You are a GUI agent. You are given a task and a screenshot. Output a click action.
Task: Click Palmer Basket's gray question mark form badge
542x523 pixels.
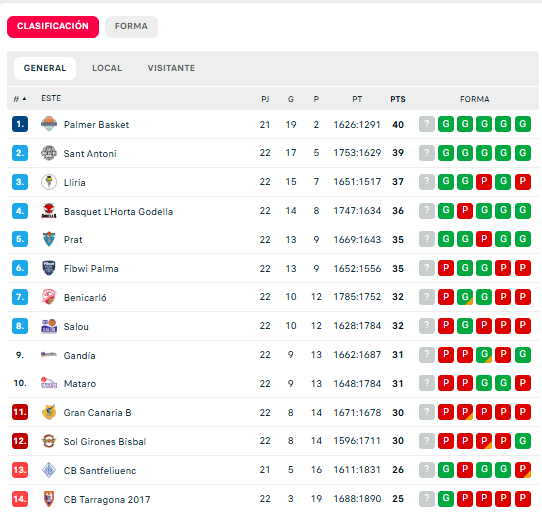427,124
